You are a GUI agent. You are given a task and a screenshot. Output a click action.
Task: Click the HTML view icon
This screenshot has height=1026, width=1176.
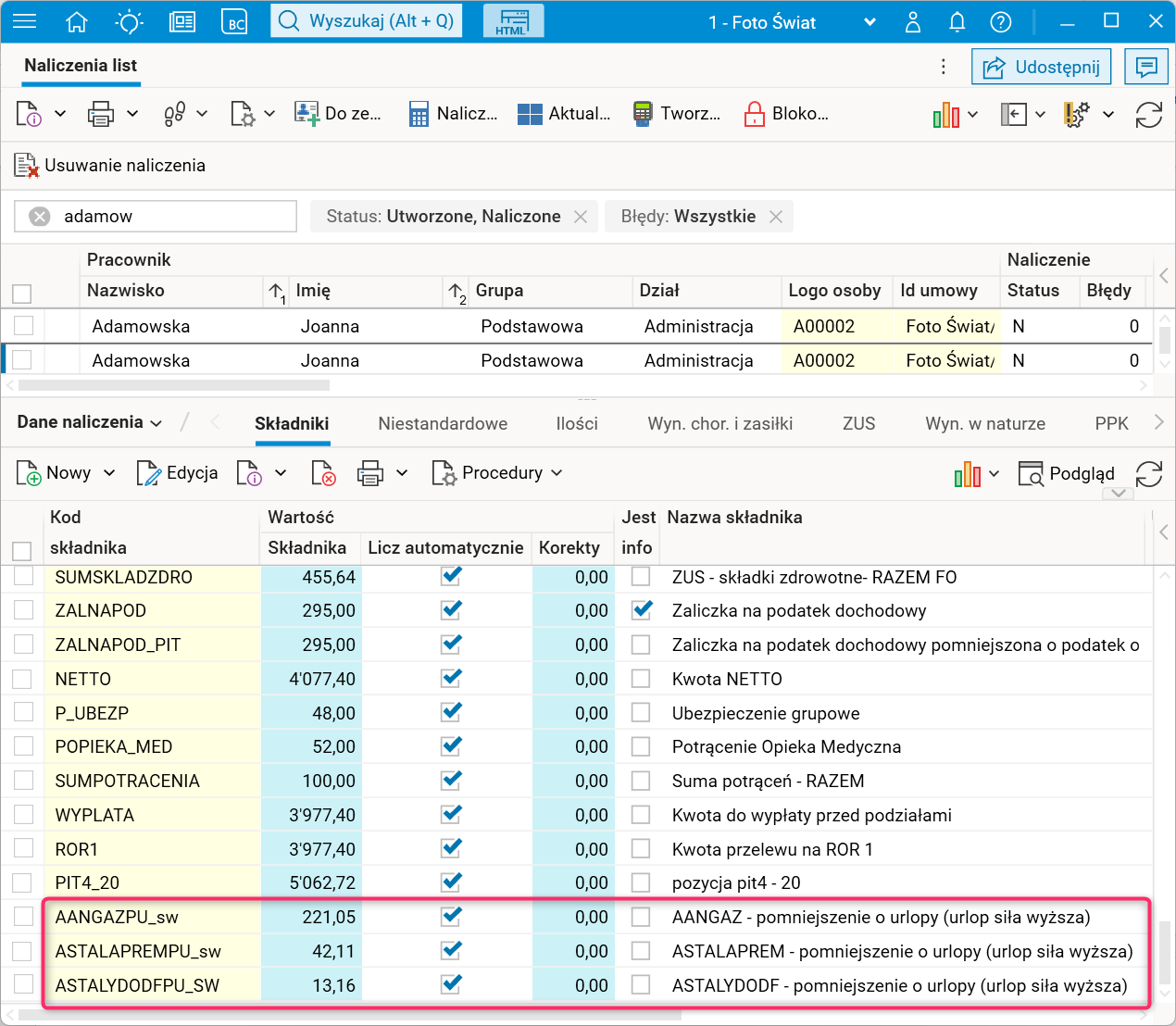pos(513,21)
